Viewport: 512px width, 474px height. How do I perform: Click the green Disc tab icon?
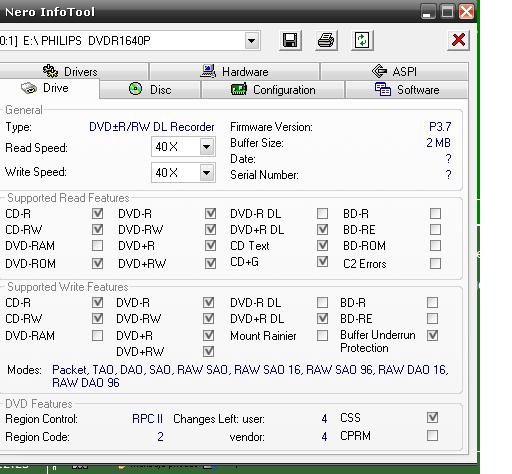(x=135, y=89)
